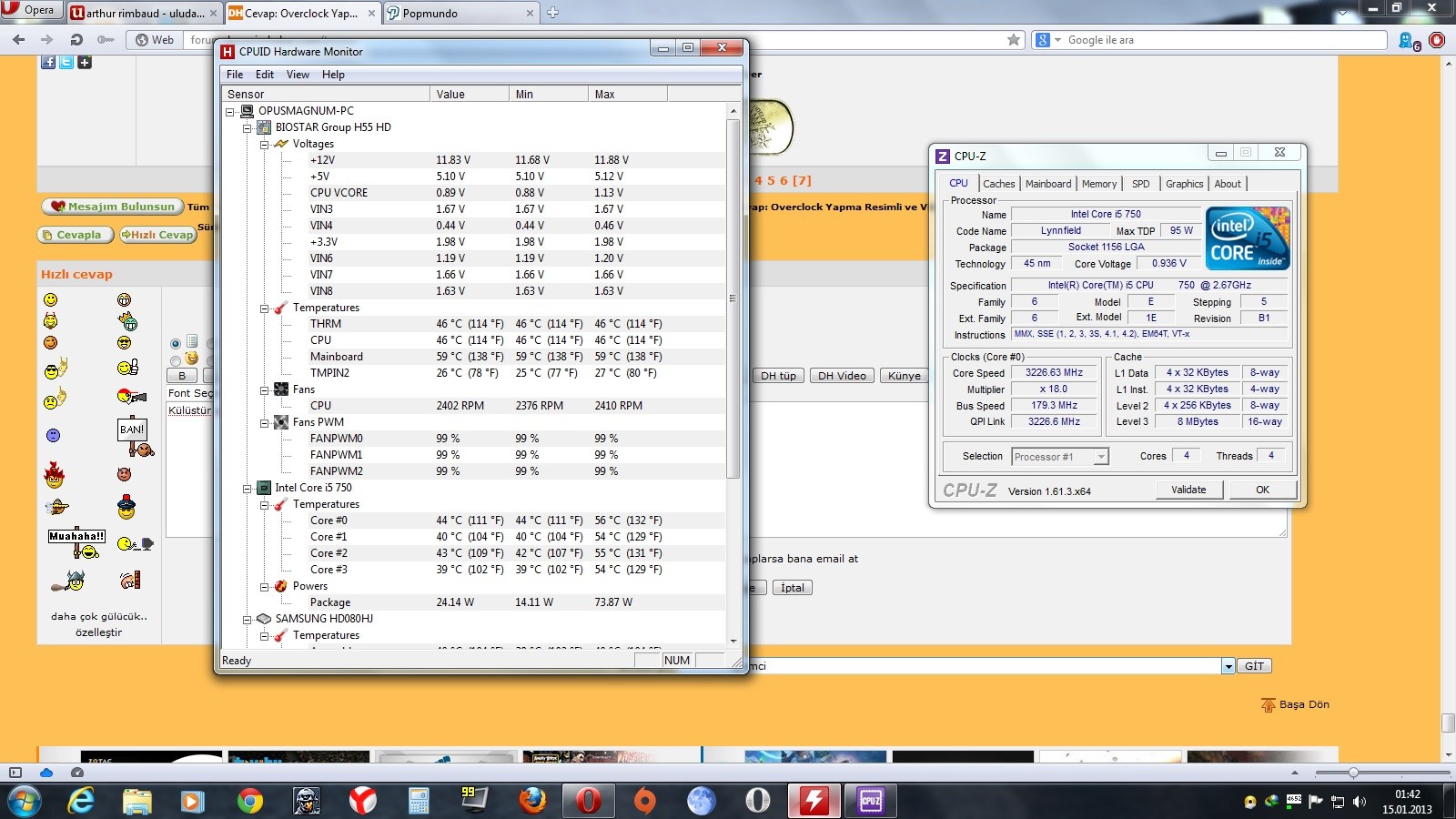
Task: Collapse the BIOSTAR Group H55 HD node
Action: coord(247,128)
